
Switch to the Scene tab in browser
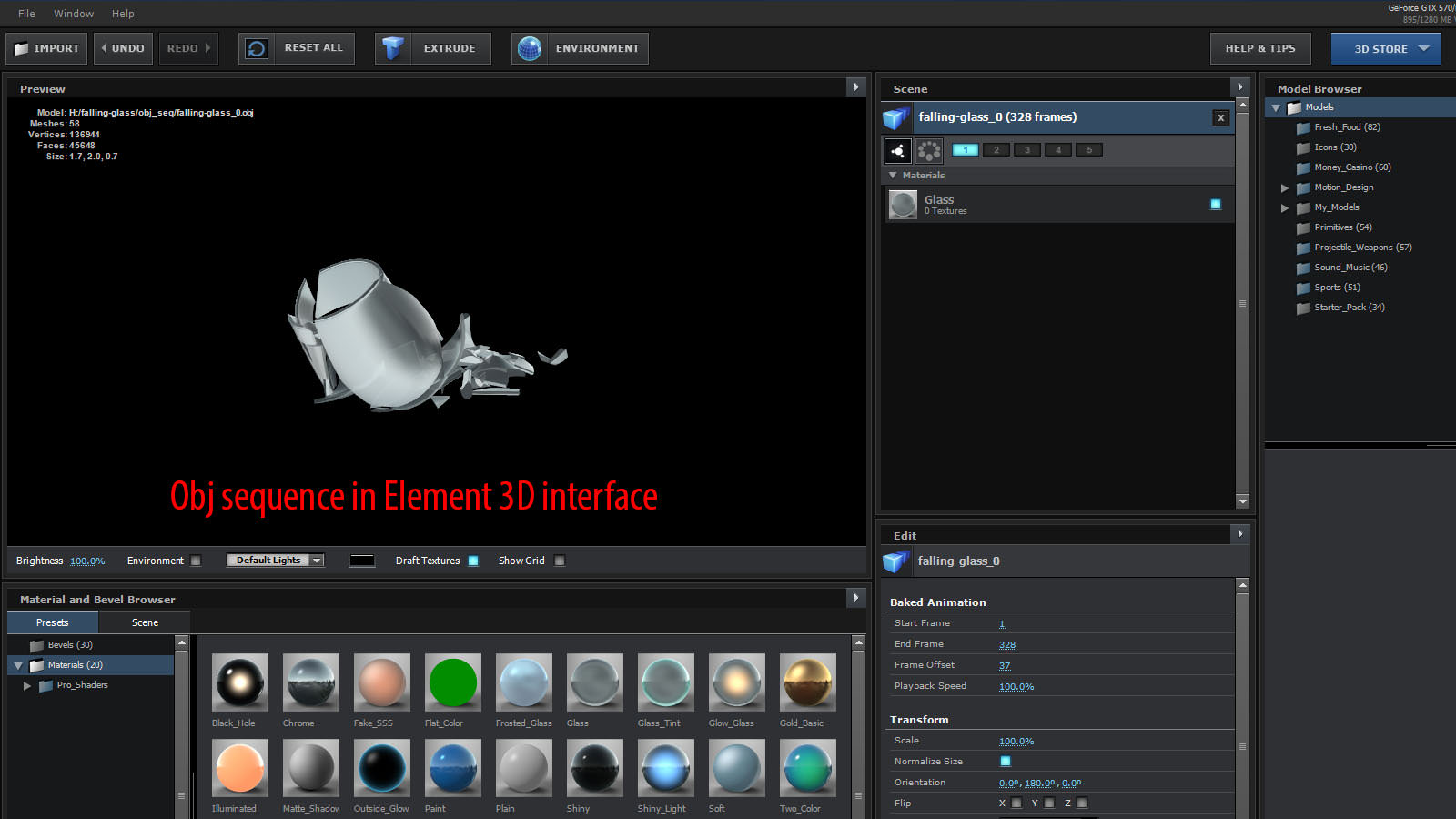[x=145, y=622]
